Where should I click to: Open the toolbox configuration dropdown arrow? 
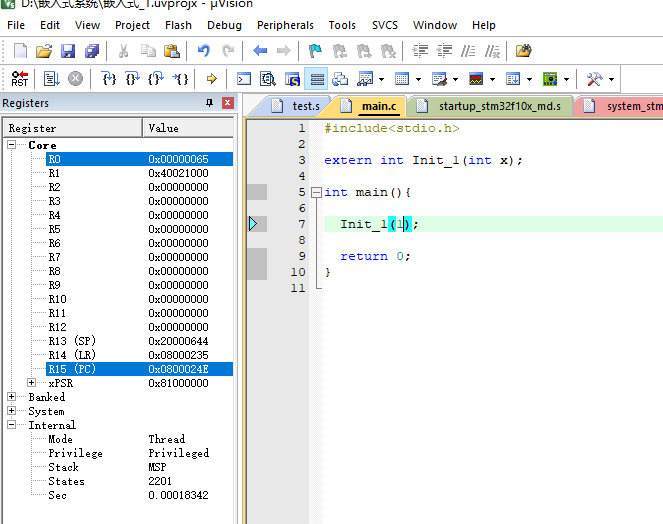point(611,78)
